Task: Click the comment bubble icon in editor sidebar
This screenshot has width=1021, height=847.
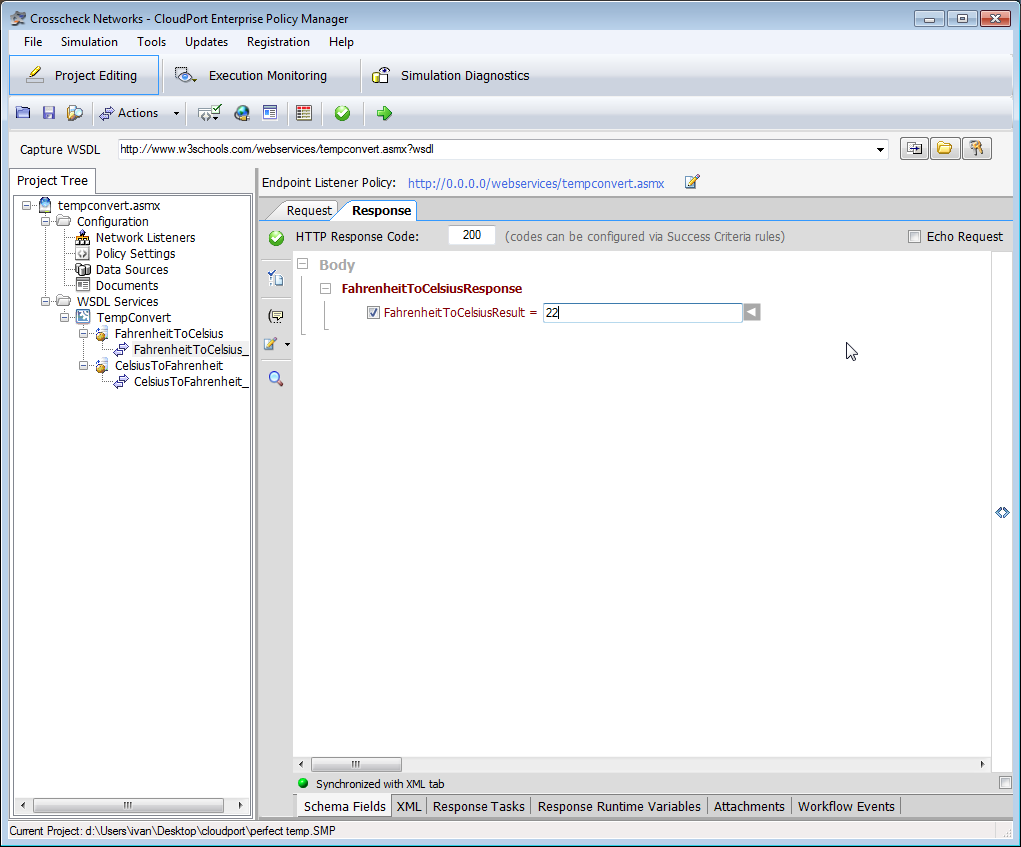Action: coord(275,316)
